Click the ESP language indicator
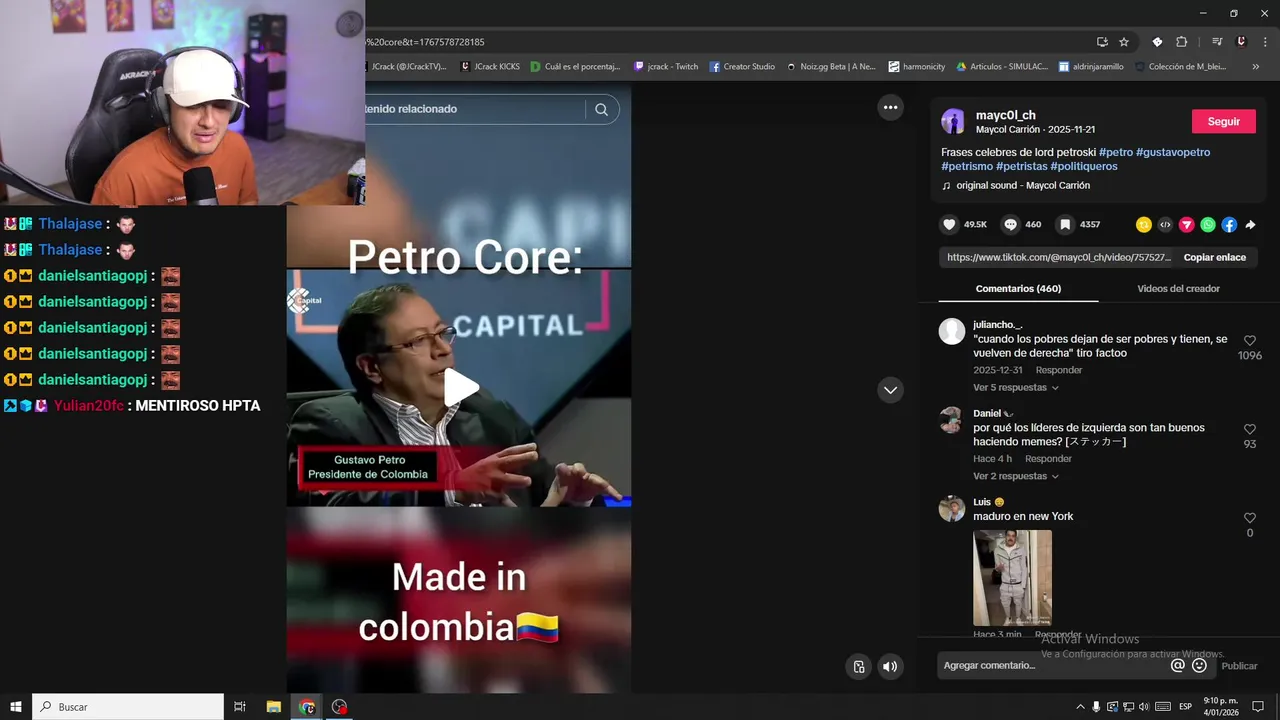This screenshot has width=1280, height=720. tap(1186, 707)
